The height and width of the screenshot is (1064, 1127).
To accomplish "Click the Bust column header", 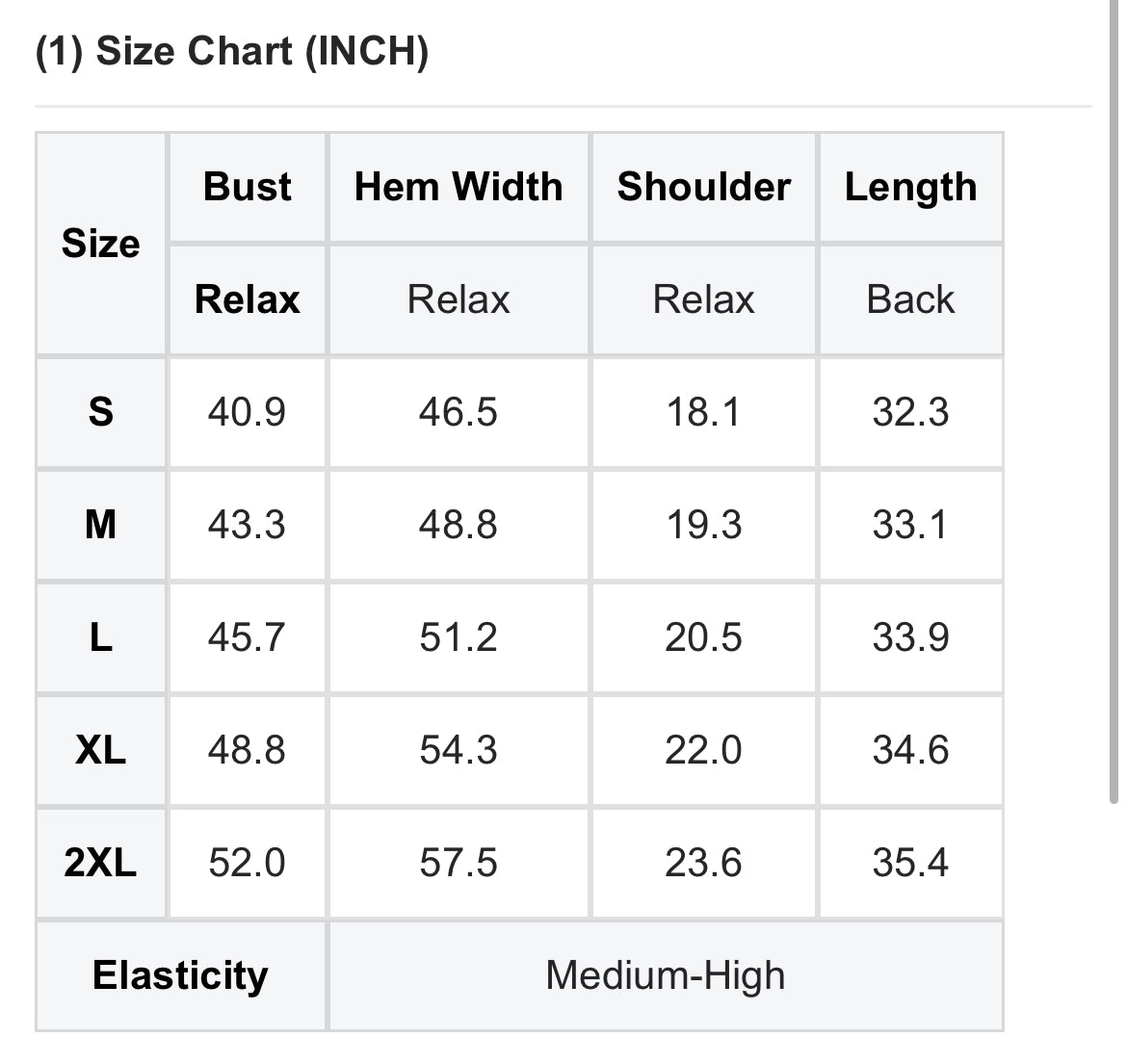I will pyautogui.click(x=247, y=187).
